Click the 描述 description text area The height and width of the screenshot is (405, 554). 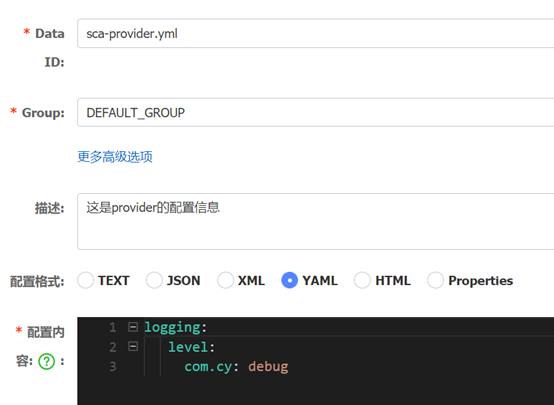tap(316, 222)
